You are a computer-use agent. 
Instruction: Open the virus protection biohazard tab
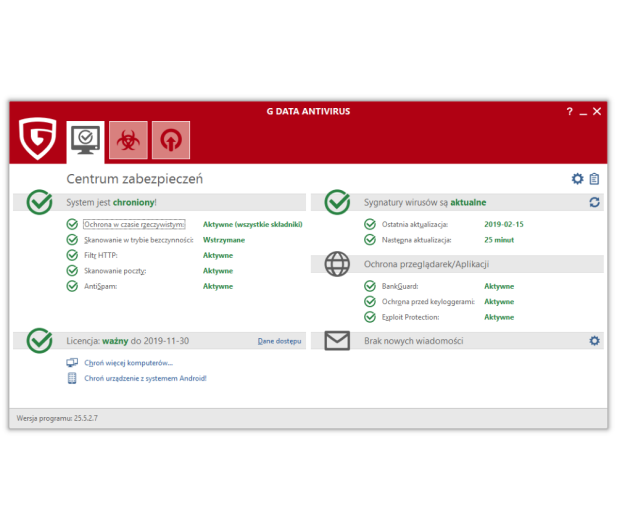click(128, 140)
